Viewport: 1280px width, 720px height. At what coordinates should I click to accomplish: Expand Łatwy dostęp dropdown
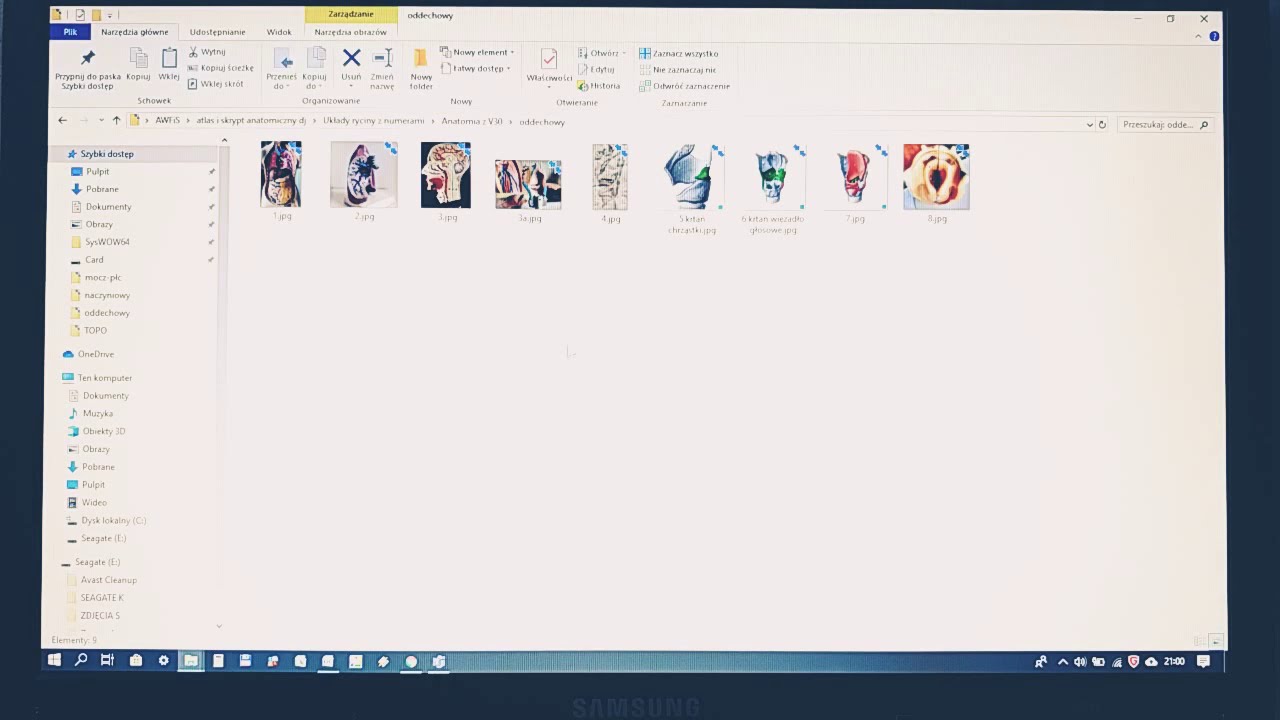tap(475, 68)
